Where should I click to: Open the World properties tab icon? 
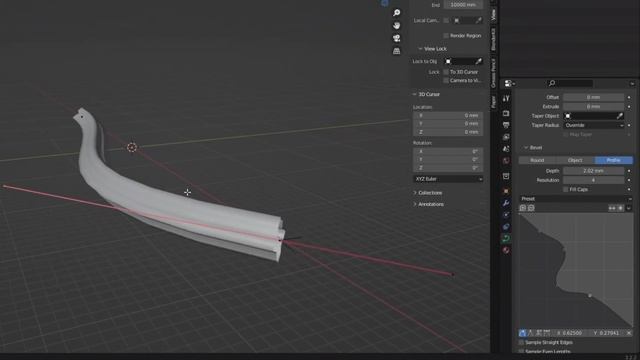(x=506, y=160)
